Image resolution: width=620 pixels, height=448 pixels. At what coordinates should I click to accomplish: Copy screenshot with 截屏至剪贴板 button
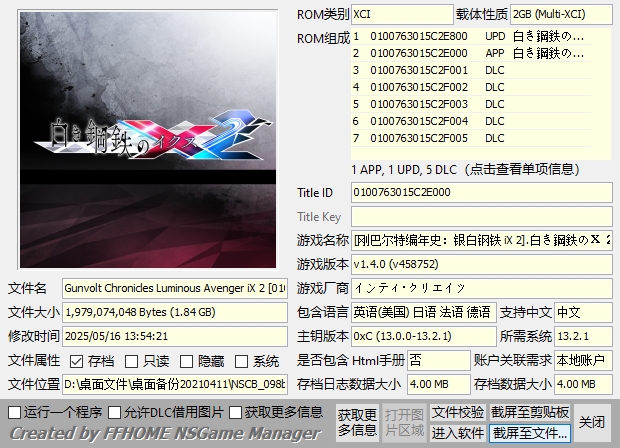point(530,412)
